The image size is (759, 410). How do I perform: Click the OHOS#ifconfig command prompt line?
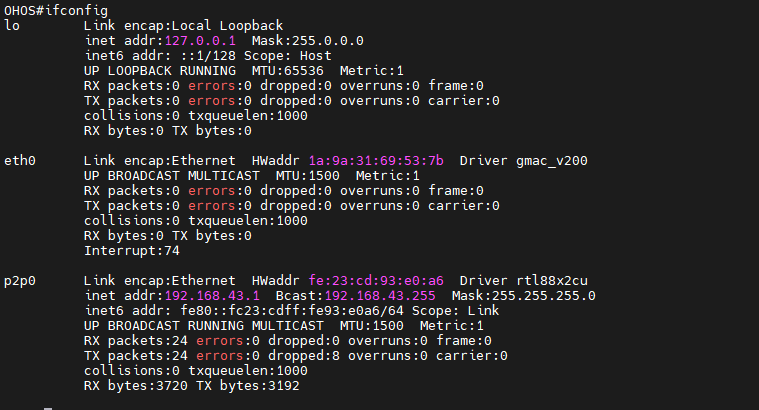pyautogui.click(x=56, y=11)
